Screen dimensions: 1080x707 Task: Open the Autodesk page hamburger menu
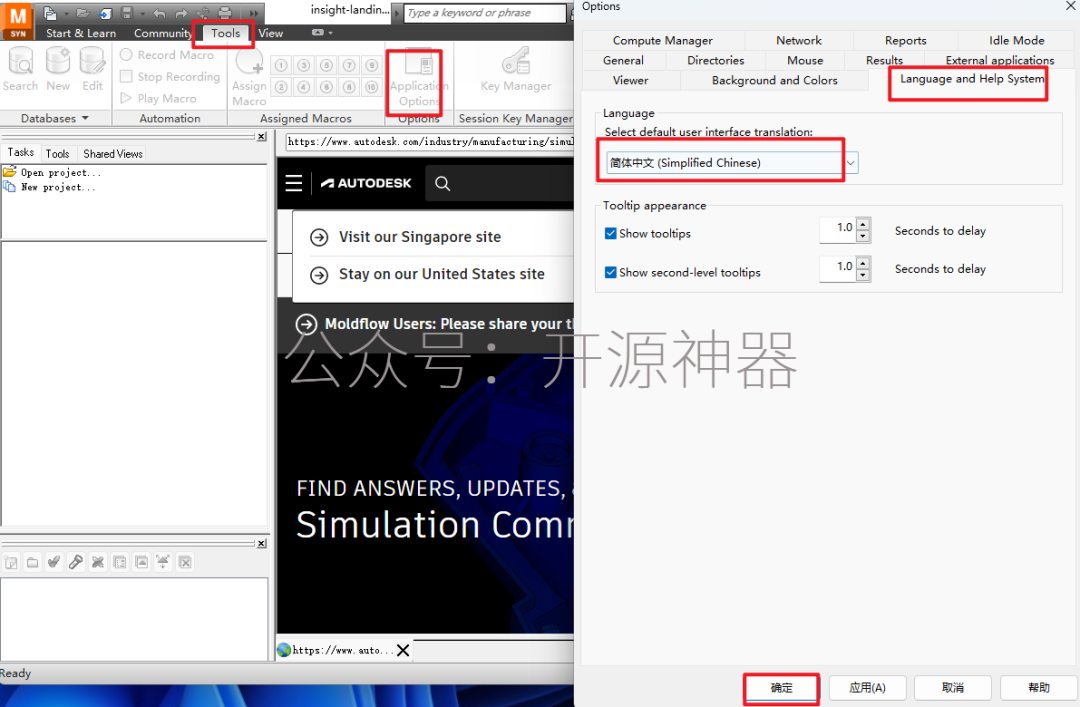click(294, 183)
